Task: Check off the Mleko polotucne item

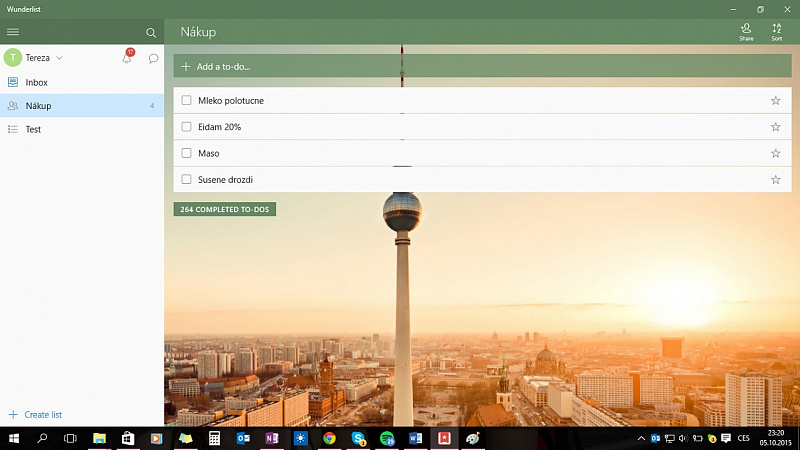Action: [186, 101]
